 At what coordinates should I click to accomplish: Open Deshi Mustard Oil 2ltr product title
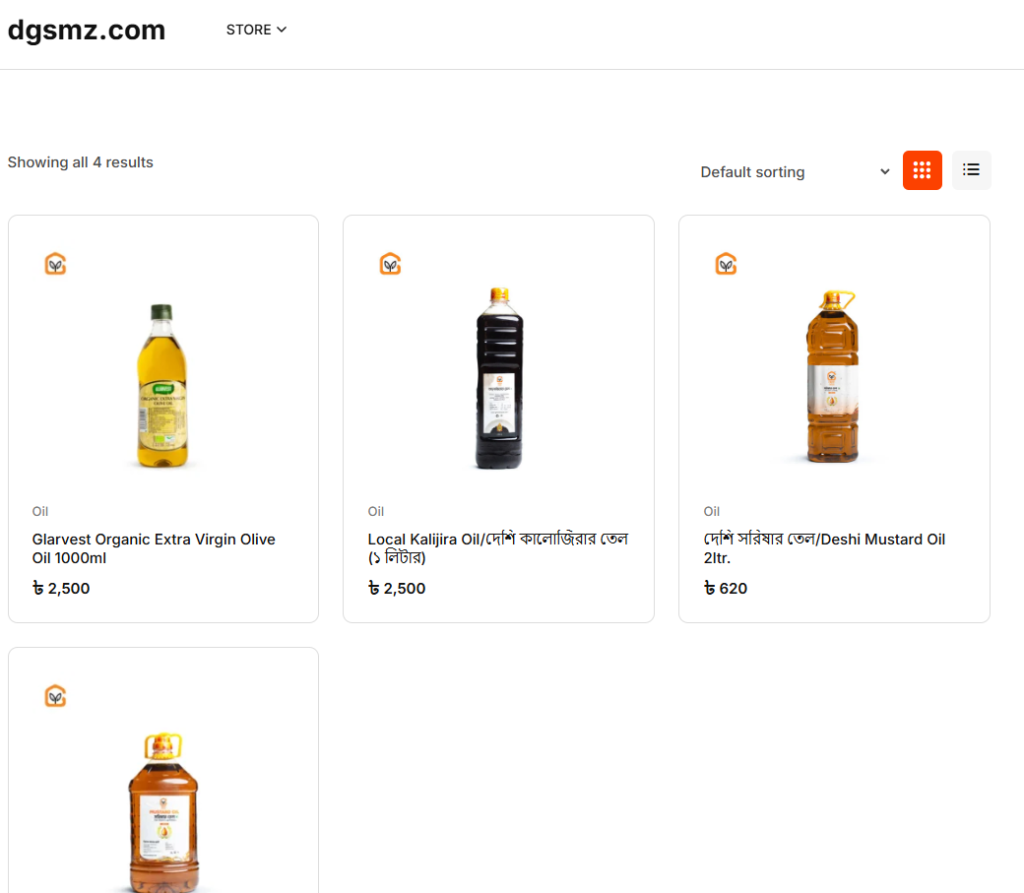coord(824,548)
